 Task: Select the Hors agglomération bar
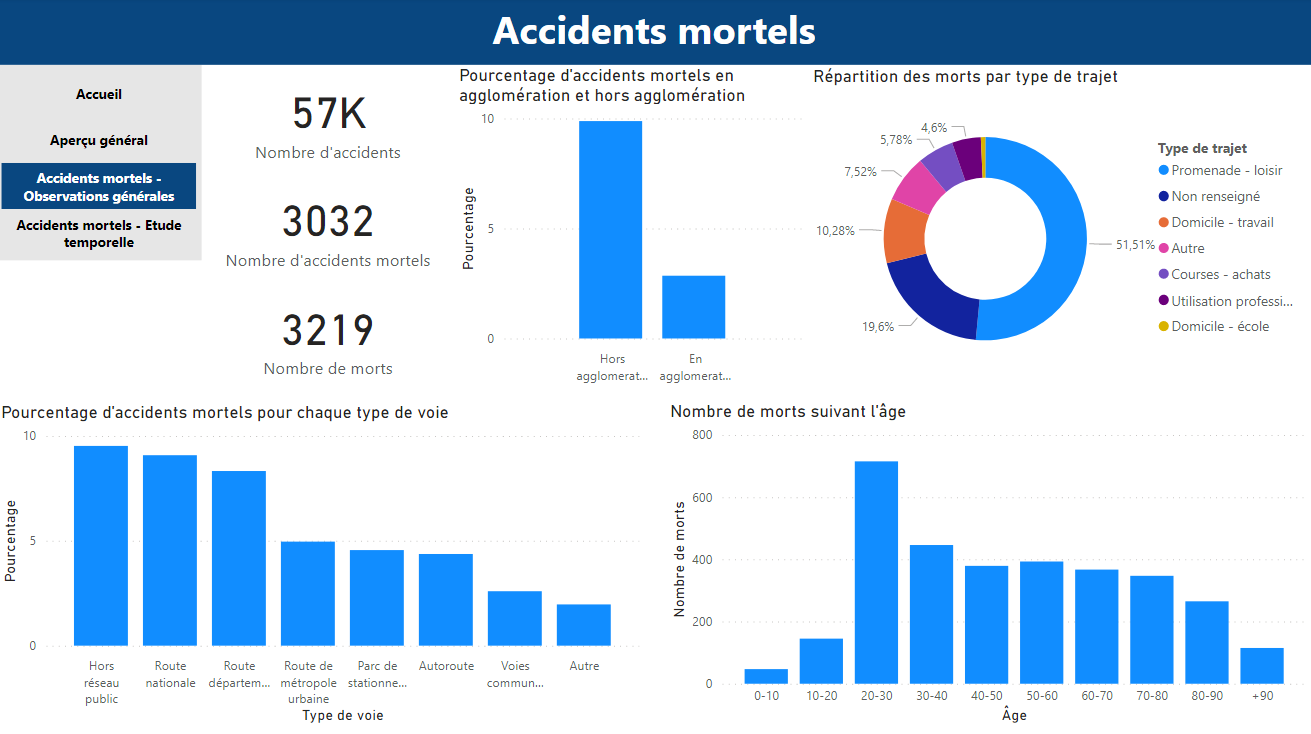(610, 229)
